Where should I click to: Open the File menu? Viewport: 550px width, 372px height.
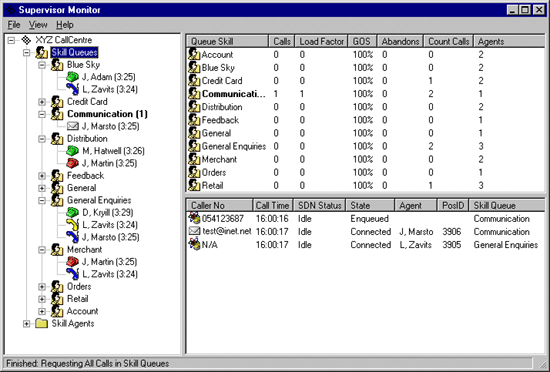pyautogui.click(x=14, y=25)
